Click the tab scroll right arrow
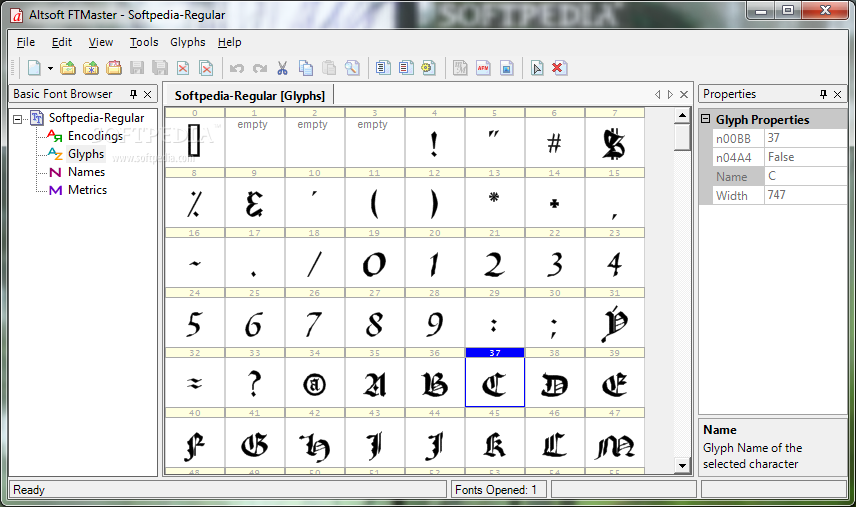 click(x=670, y=94)
